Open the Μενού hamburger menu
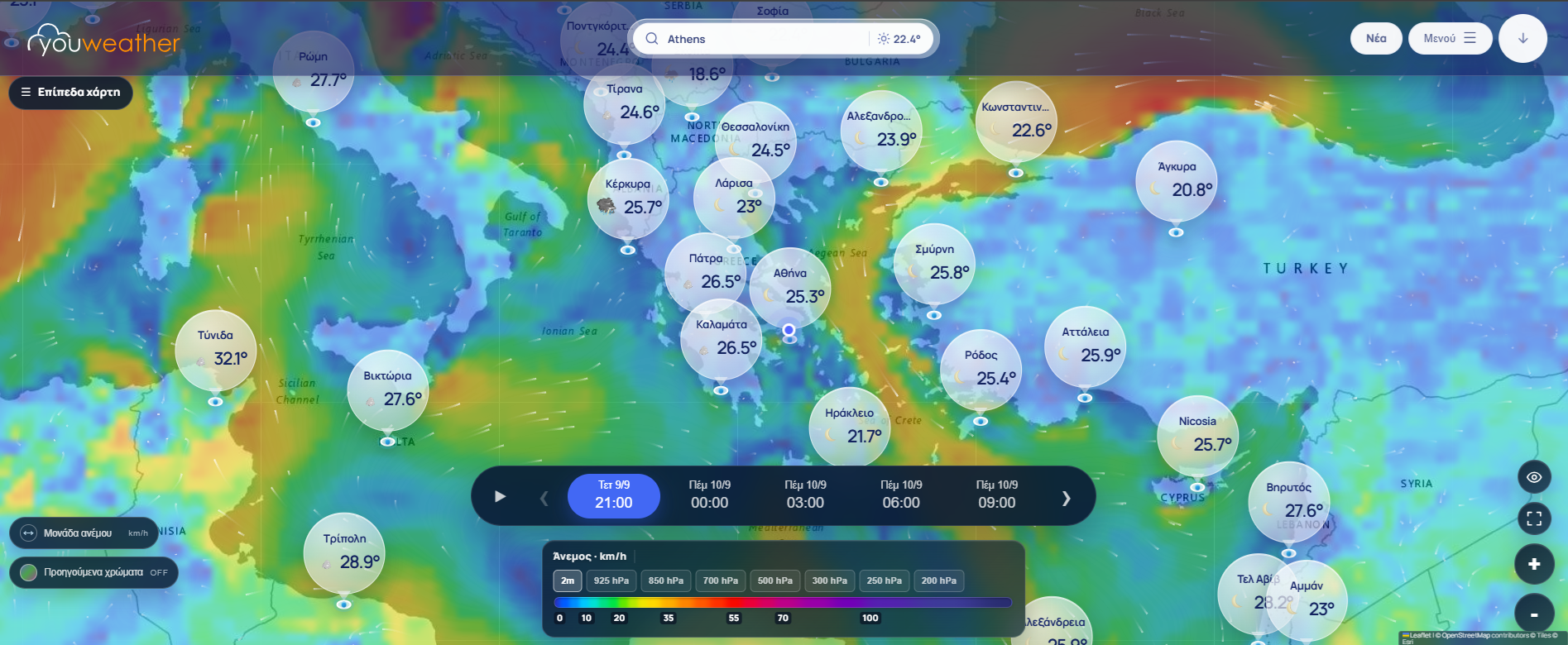Viewport: 1568px width, 645px height. pyautogui.click(x=1450, y=38)
